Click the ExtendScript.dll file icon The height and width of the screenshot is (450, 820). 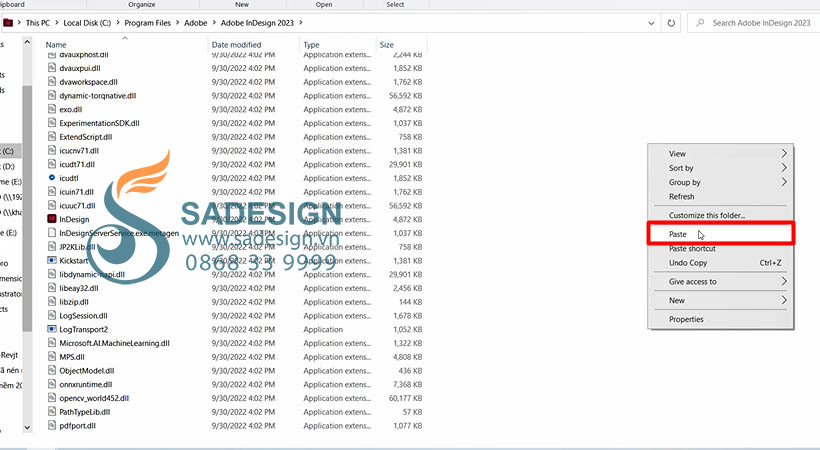click(x=51, y=137)
